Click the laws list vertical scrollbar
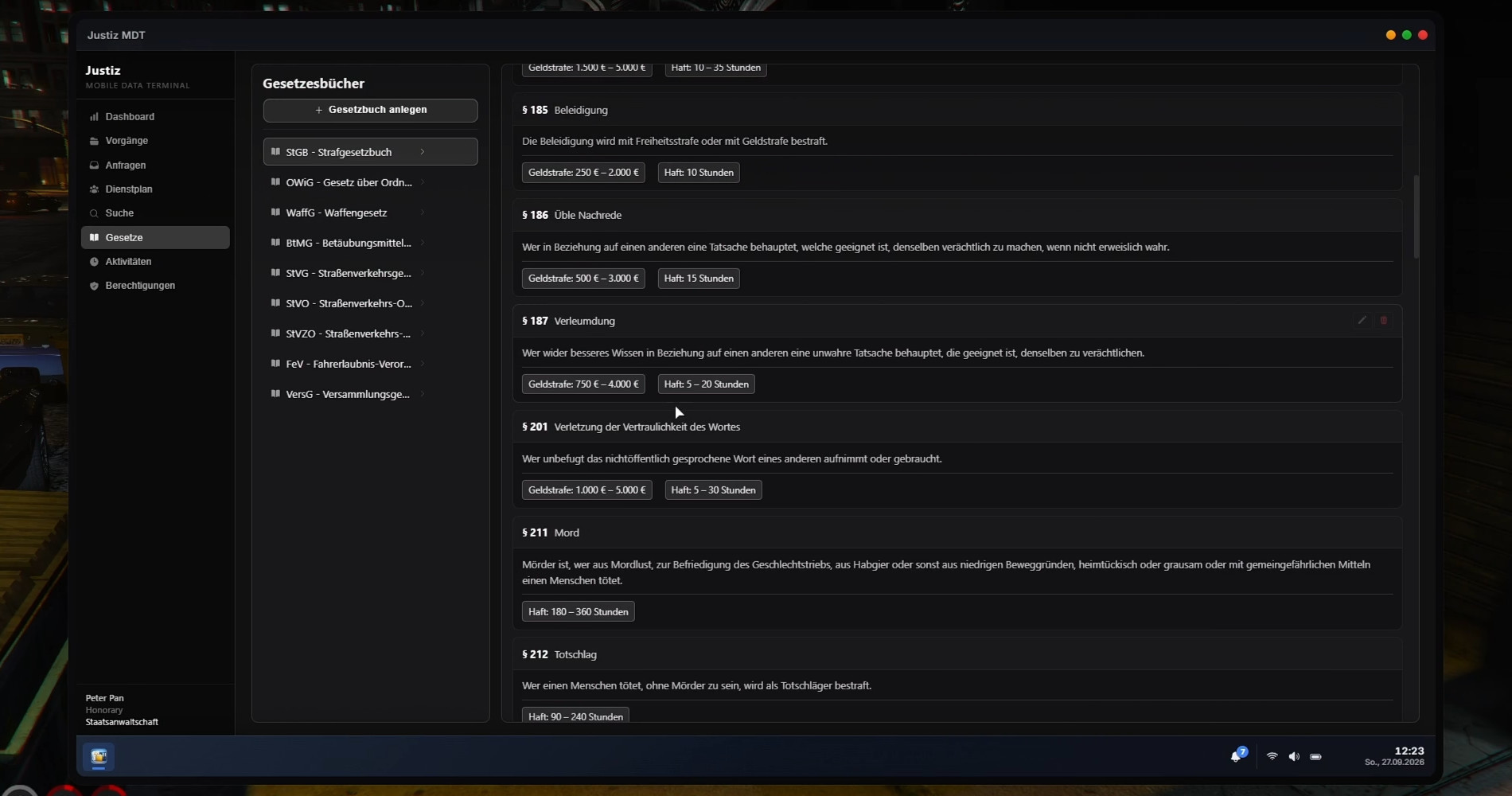 (x=1416, y=217)
